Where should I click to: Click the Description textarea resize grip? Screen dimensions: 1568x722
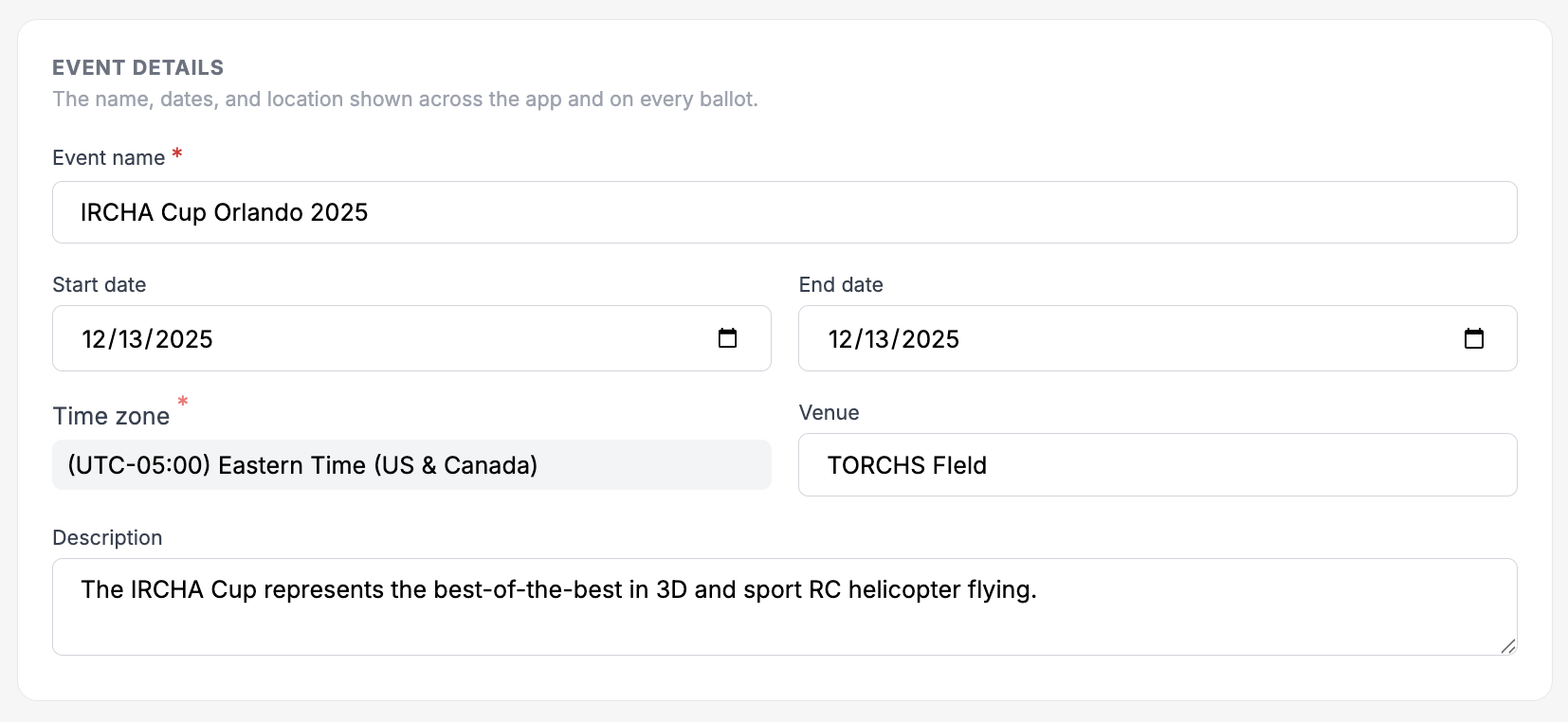(x=1508, y=646)
